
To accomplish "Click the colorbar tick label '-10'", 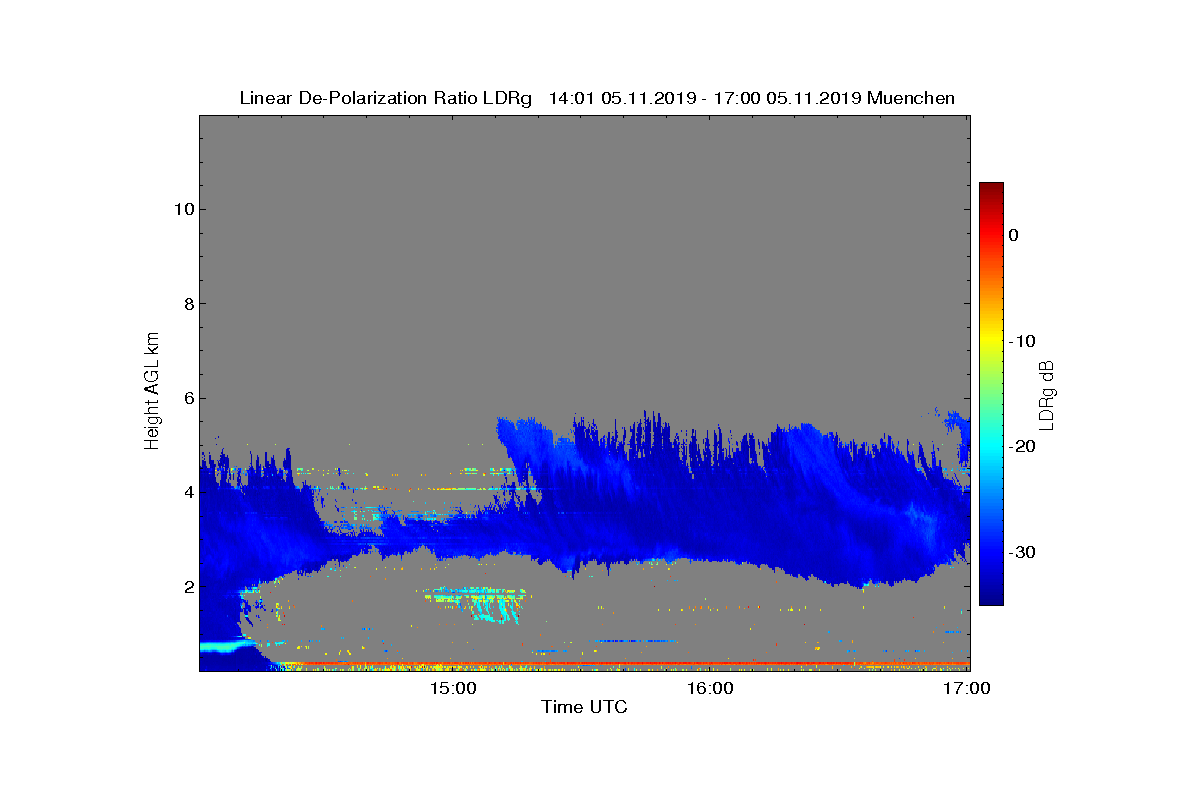I will point(1021,341).
